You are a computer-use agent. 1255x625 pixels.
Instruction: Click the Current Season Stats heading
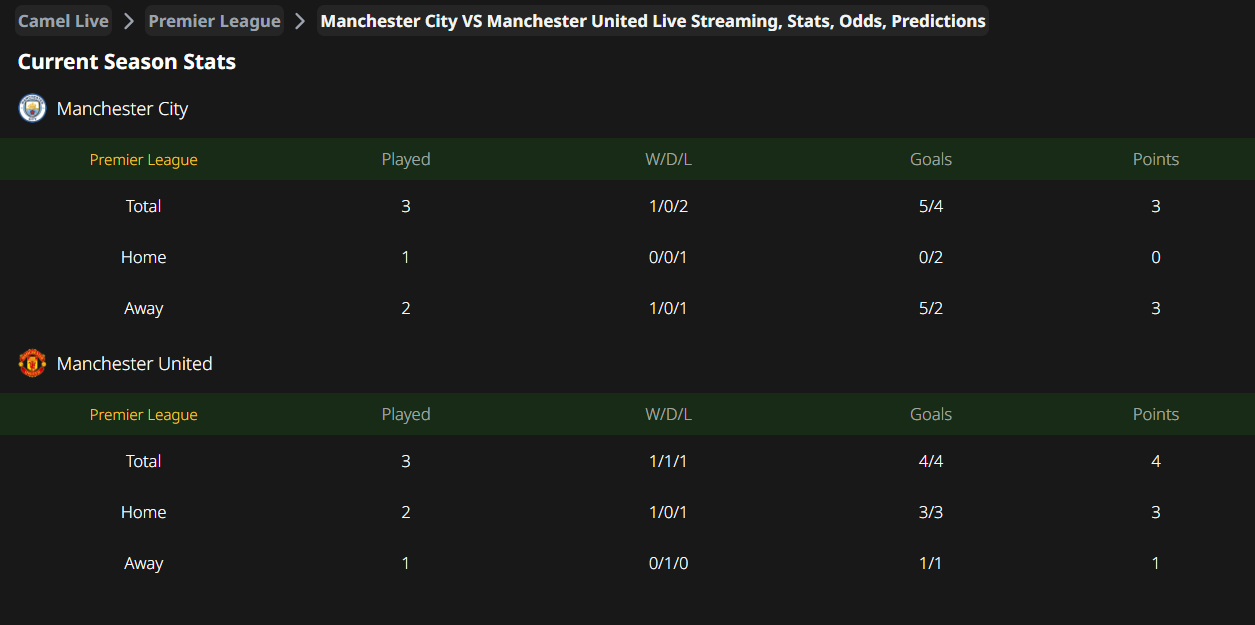(127, 62)
